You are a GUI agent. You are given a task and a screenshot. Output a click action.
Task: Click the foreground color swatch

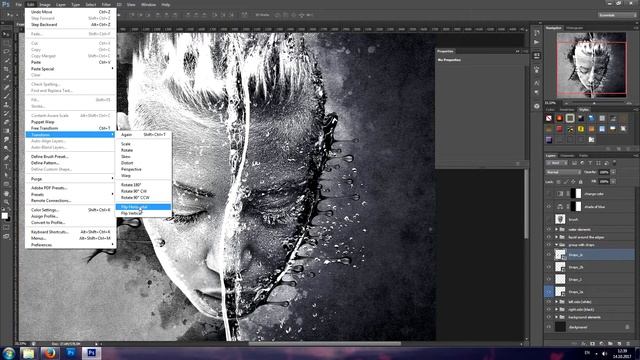(x=4, y=215)
